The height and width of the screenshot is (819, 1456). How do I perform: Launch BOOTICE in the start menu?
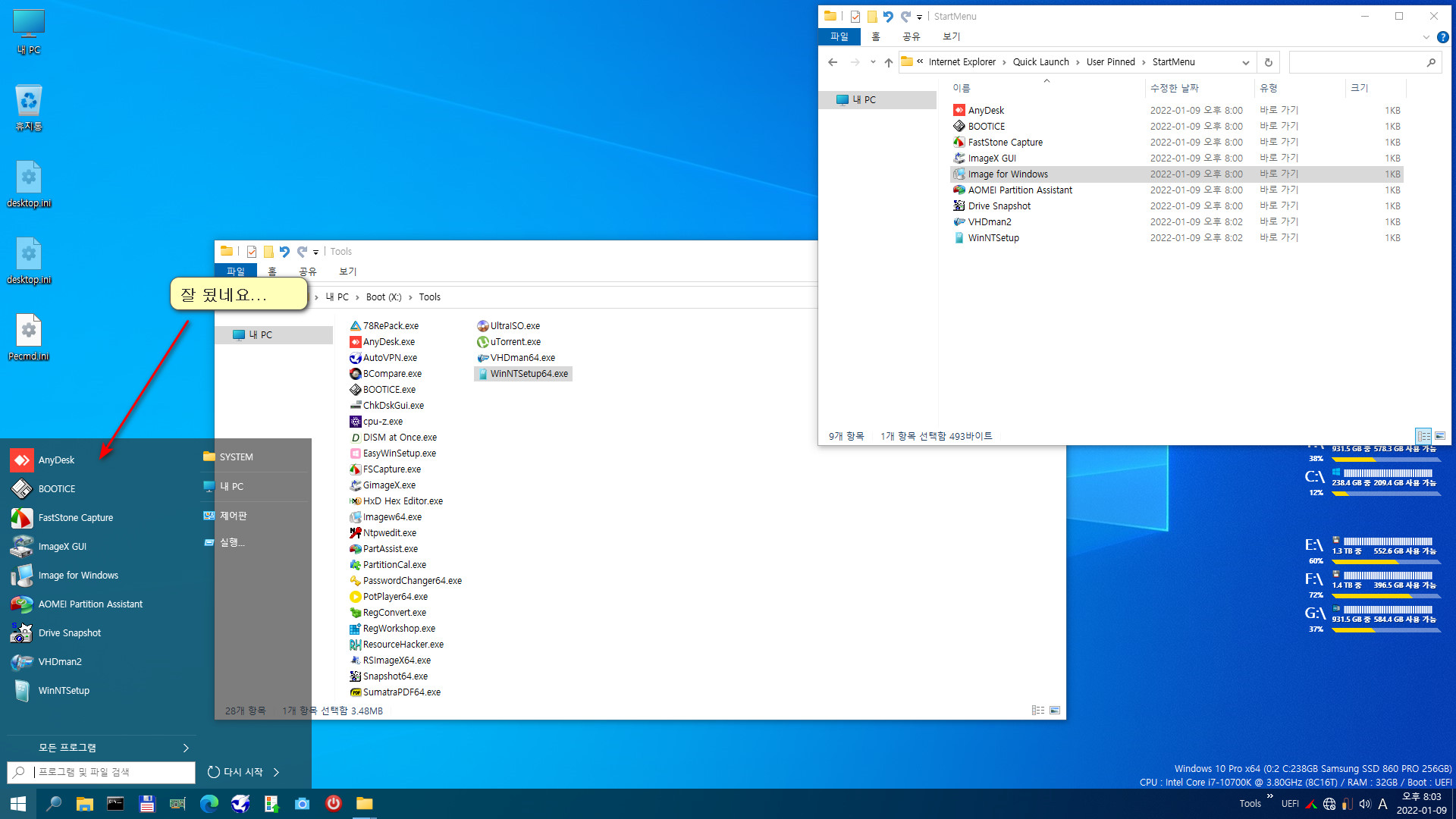[x=57, y=488]
